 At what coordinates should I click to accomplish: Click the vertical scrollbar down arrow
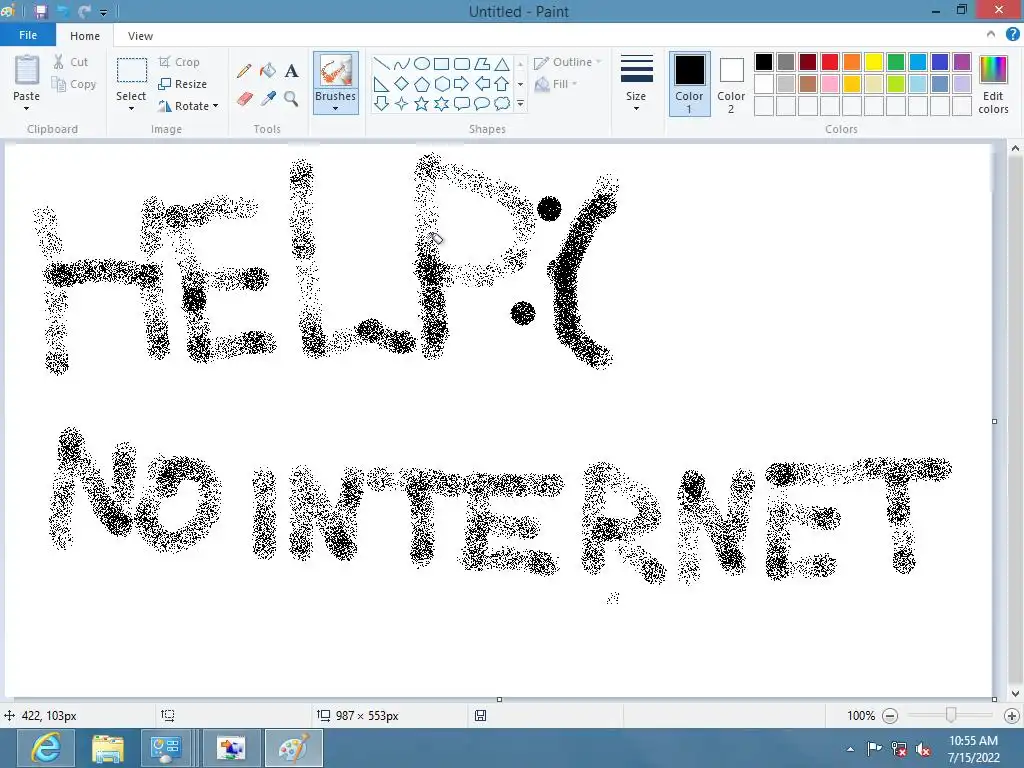1015,694
